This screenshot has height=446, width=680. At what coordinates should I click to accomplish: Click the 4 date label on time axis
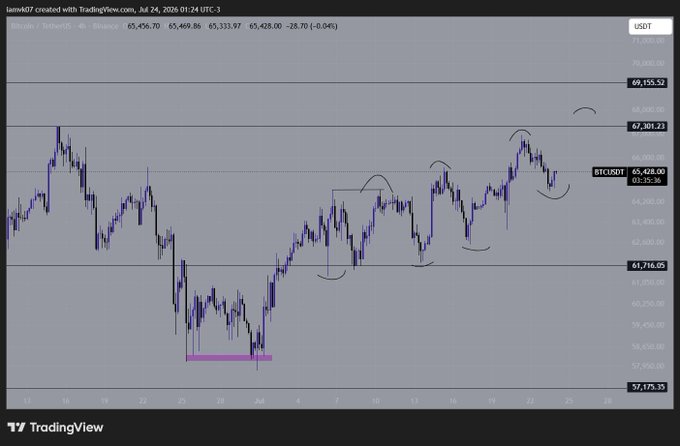(298, 401)
